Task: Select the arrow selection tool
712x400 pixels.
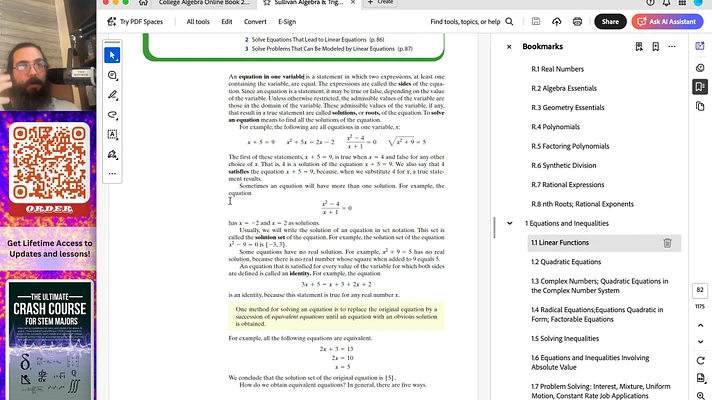Action: pyautogui.click(x=113, y=55)
